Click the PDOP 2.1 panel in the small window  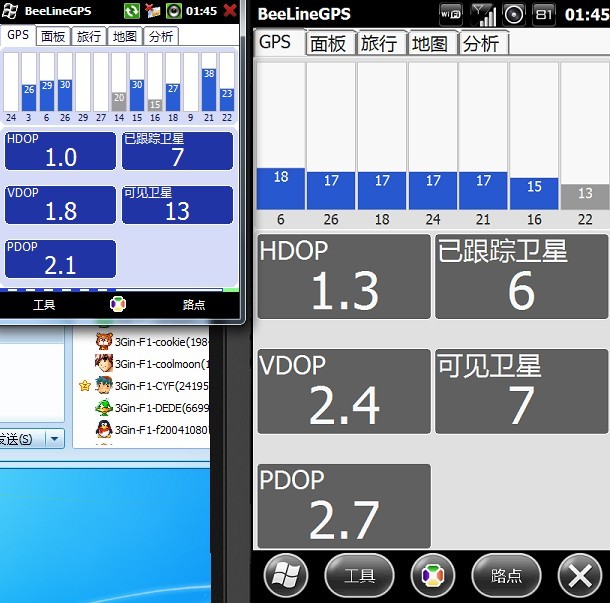[x=60, y=259]
